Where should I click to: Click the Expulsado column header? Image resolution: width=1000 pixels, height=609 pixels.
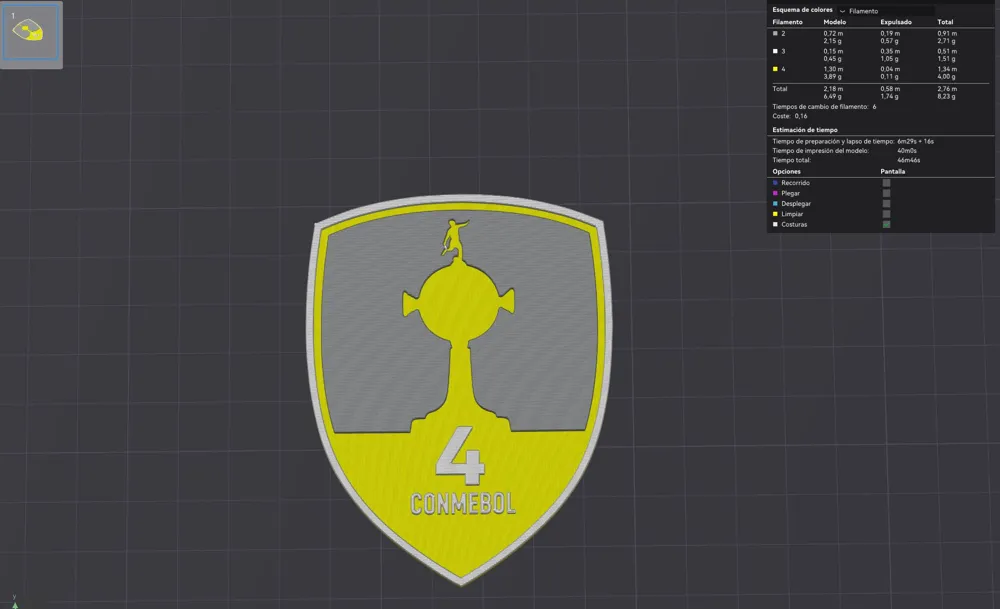coord(896,22)
